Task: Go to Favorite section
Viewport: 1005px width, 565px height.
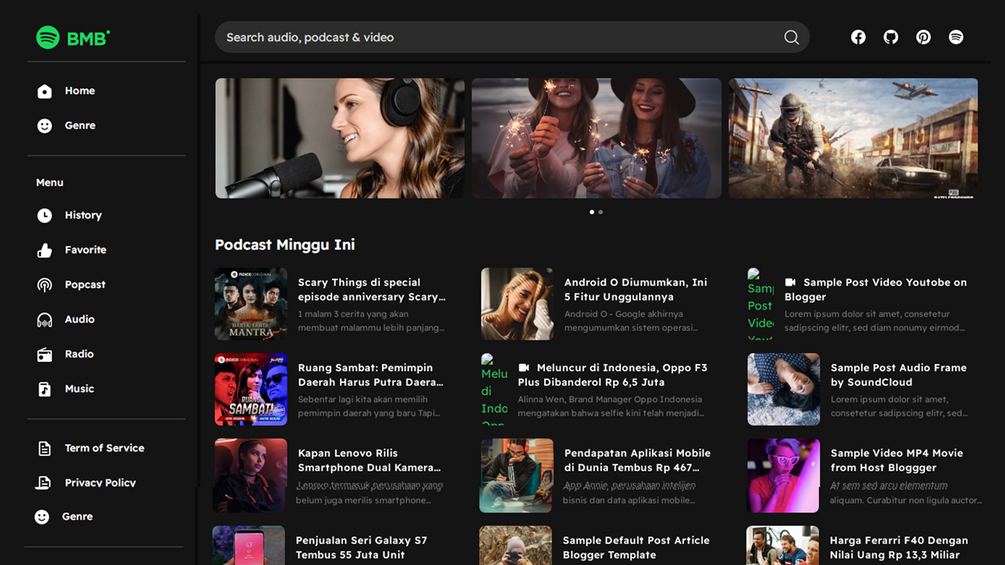Action: (x=85, y=250)
